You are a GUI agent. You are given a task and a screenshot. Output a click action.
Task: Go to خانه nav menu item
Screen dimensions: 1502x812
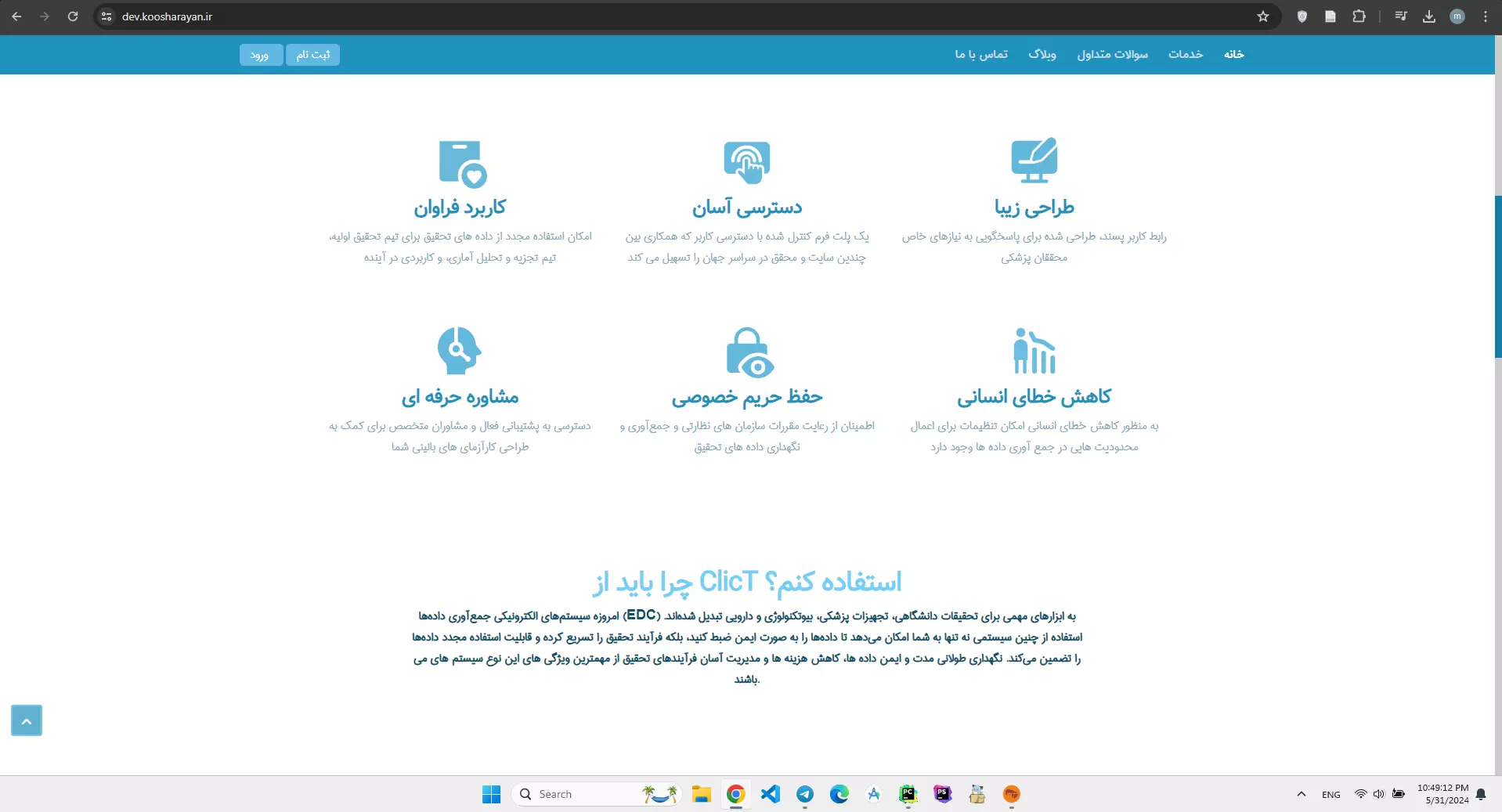pos(1234,54)
